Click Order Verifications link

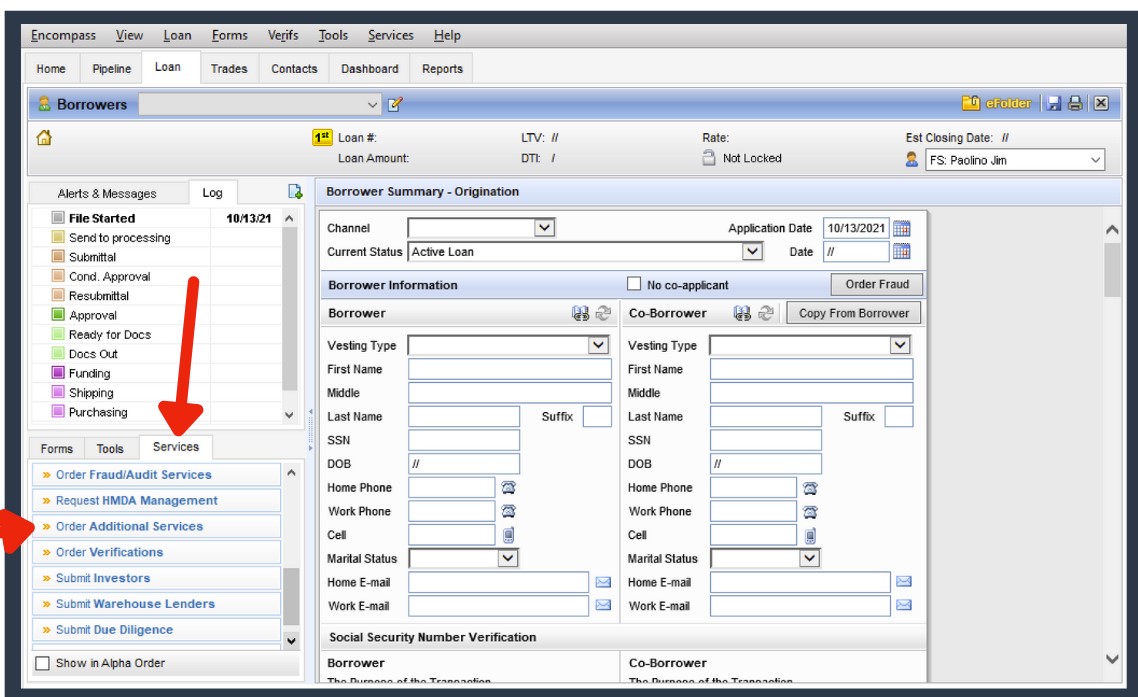point(157,552)
